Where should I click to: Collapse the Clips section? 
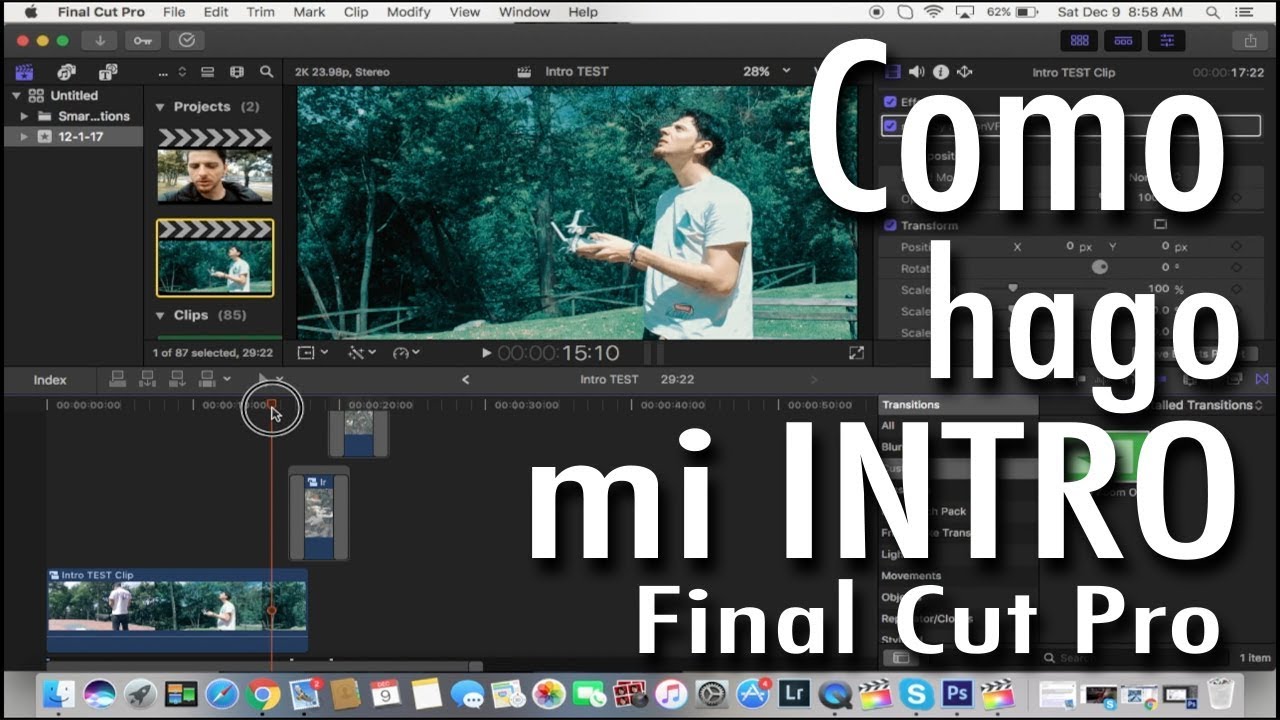[x=160, y=315]
